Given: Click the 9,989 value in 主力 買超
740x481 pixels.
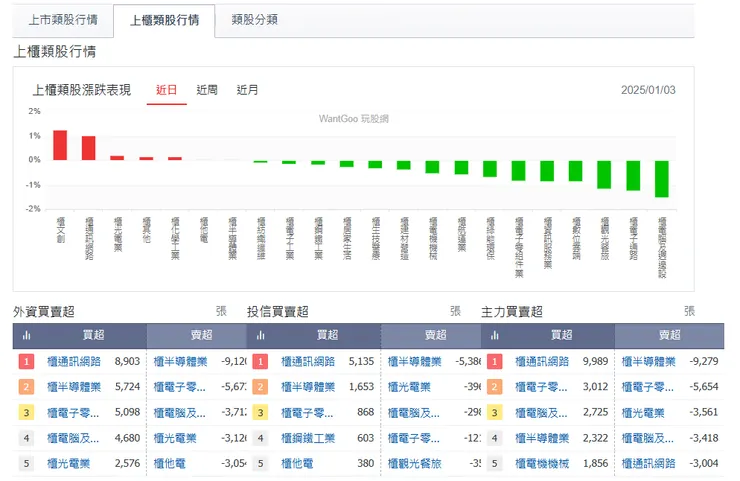Looking at the screenshot, I should (596, 362).
